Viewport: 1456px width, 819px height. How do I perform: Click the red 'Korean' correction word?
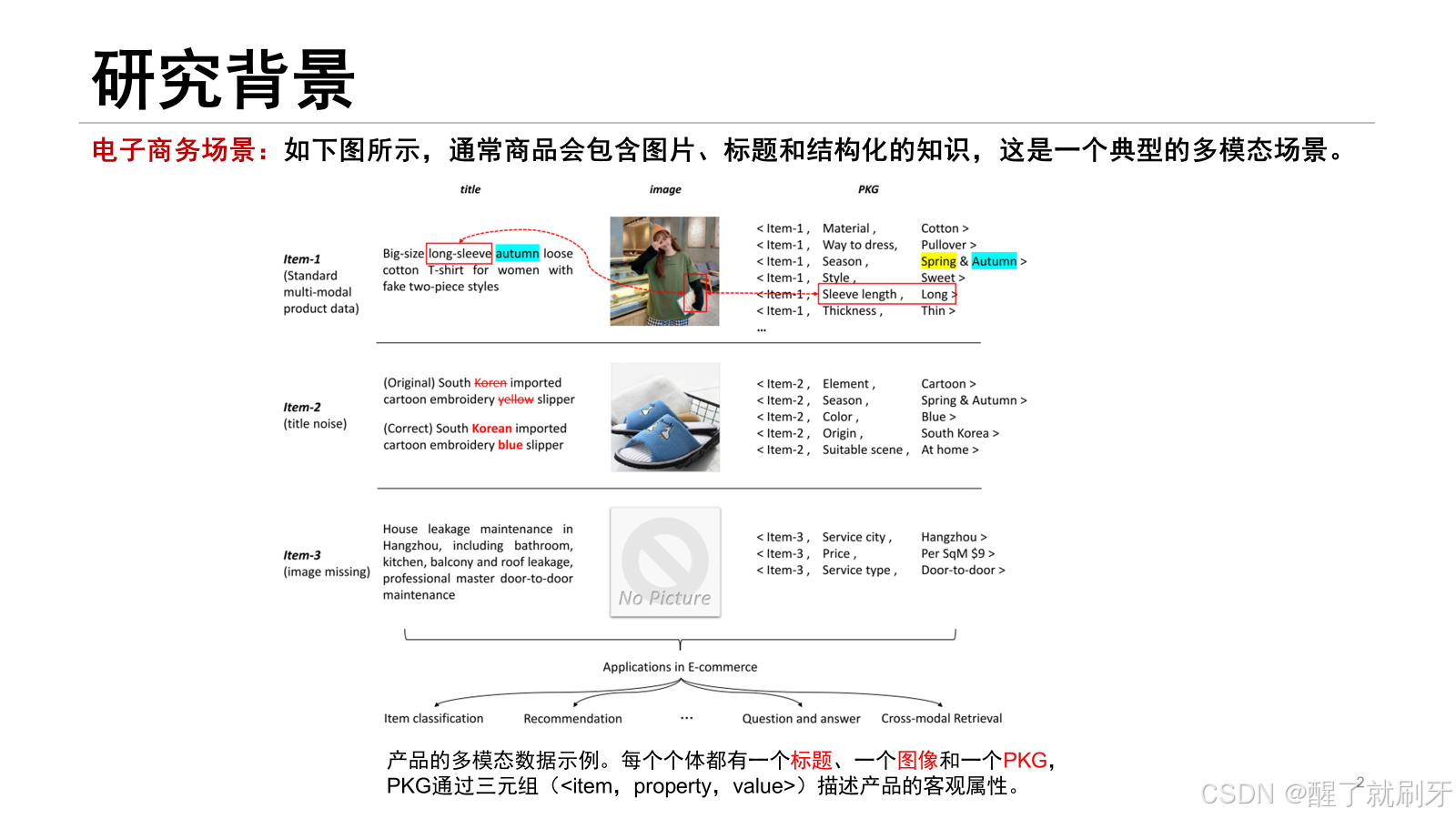pyautogui.click(x=491, y=429)
